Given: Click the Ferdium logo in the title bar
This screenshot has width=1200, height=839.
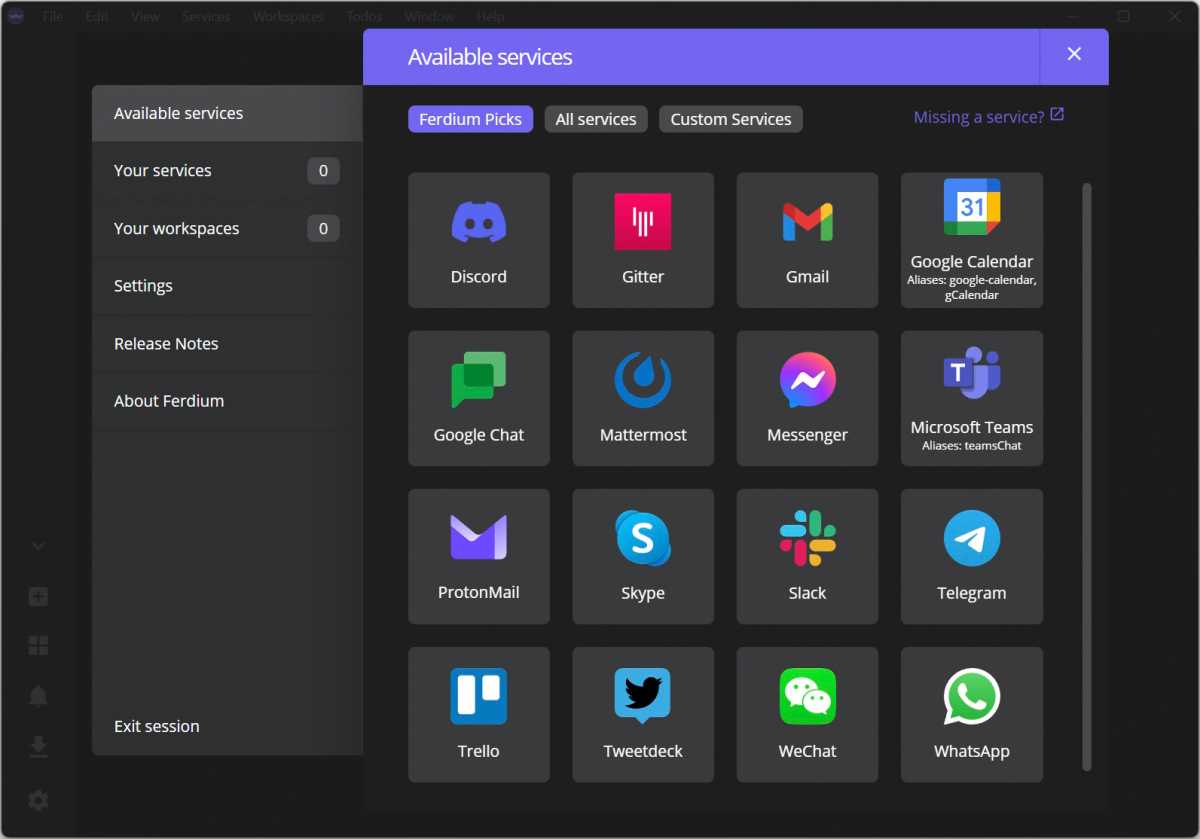Looking at the screenshot, I should [14, 16].
